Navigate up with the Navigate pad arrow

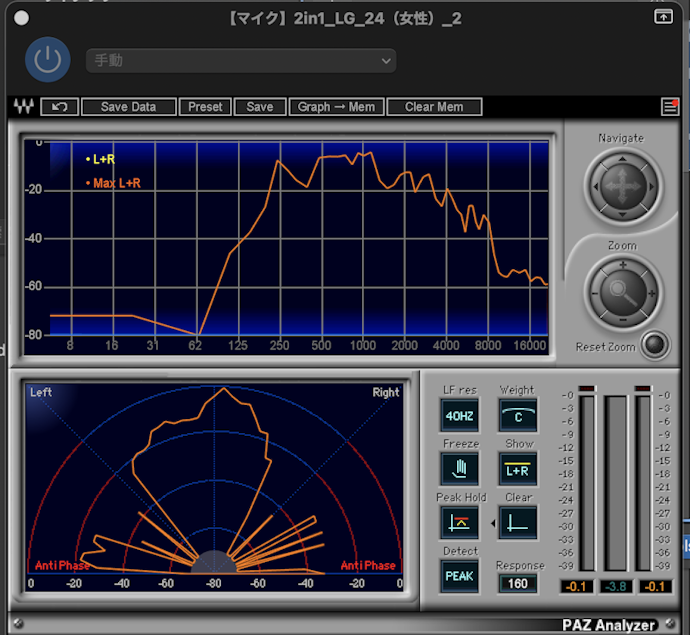622,159
